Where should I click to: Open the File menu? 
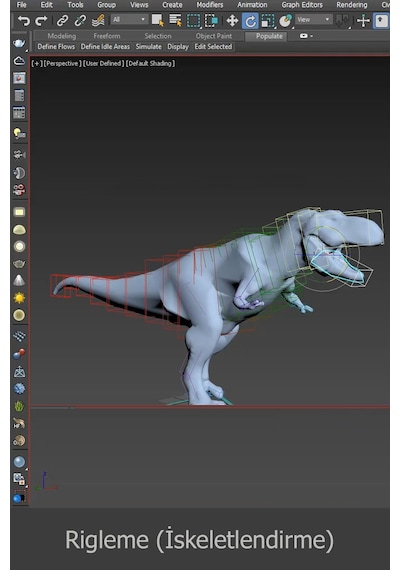tap(21, 5)
